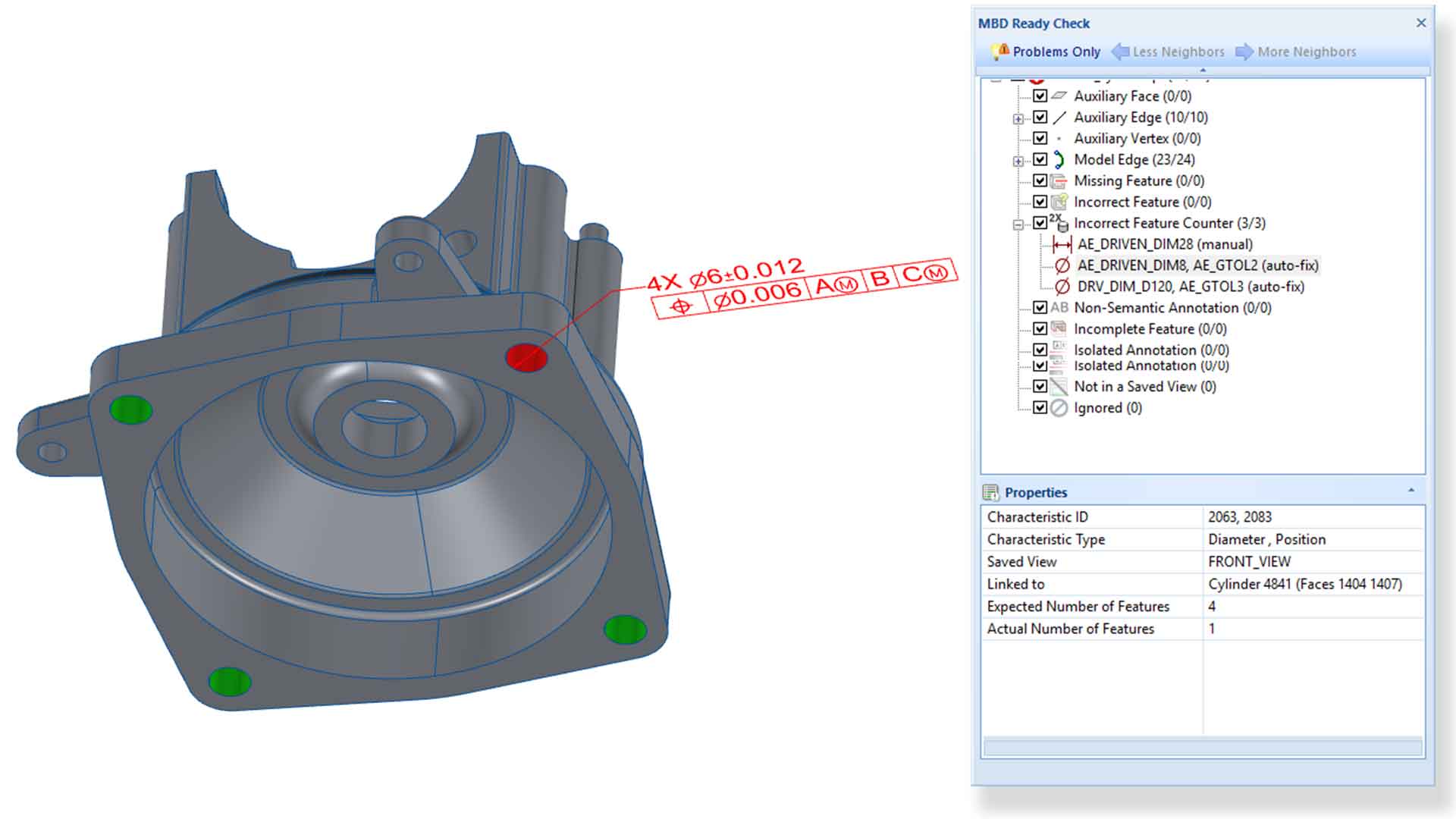Click the Model Edge curve icon
This screenshot has width=1456, height=819.
(1059, 159)
